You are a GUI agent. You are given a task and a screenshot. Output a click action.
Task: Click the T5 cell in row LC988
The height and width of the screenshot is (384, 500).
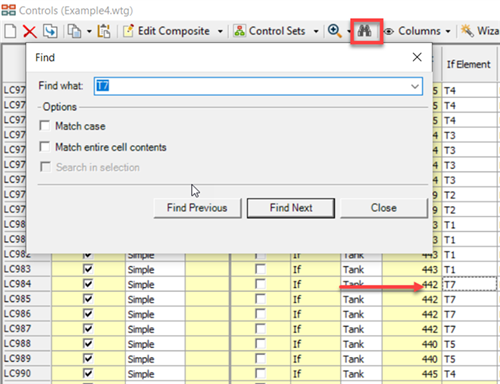point(469,344)
